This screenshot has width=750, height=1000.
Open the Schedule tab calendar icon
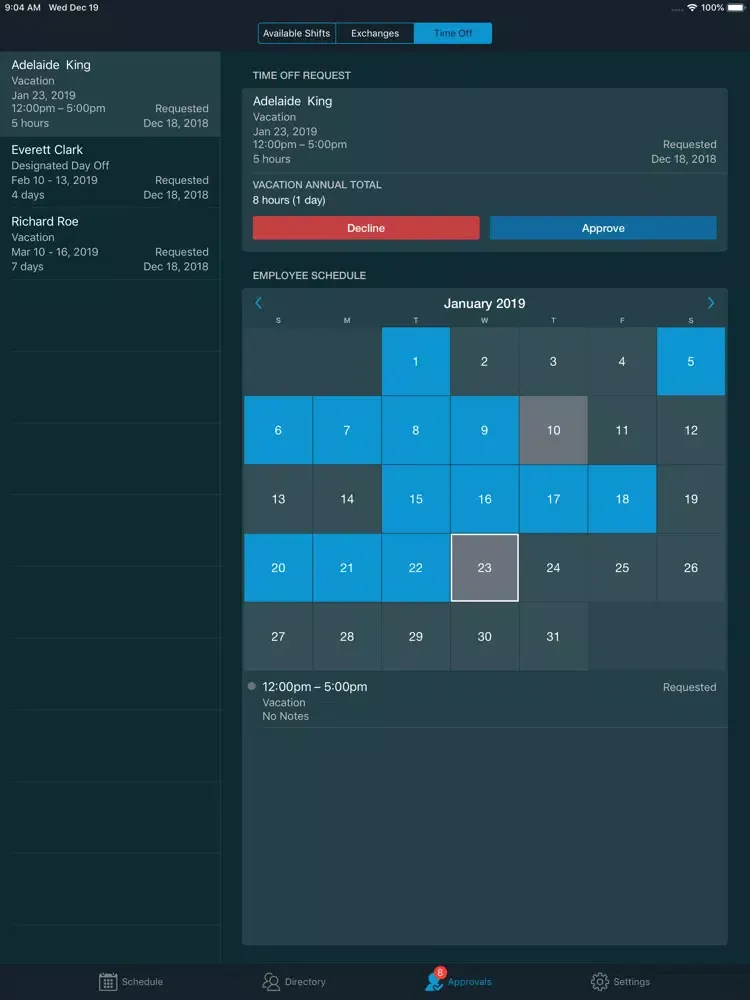(x=108, y=982)
